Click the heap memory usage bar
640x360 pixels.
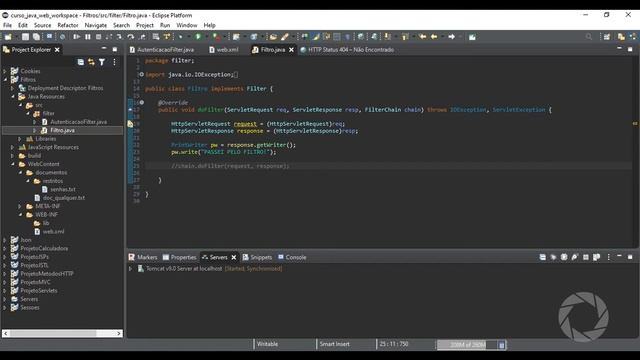(467, 345)
